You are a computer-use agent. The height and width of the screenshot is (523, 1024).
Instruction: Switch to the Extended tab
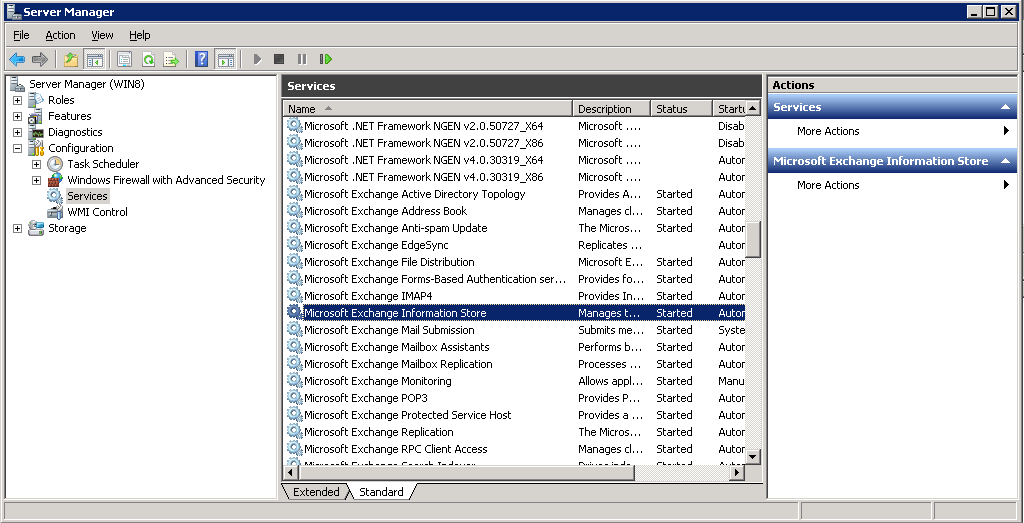click(316, 492)
